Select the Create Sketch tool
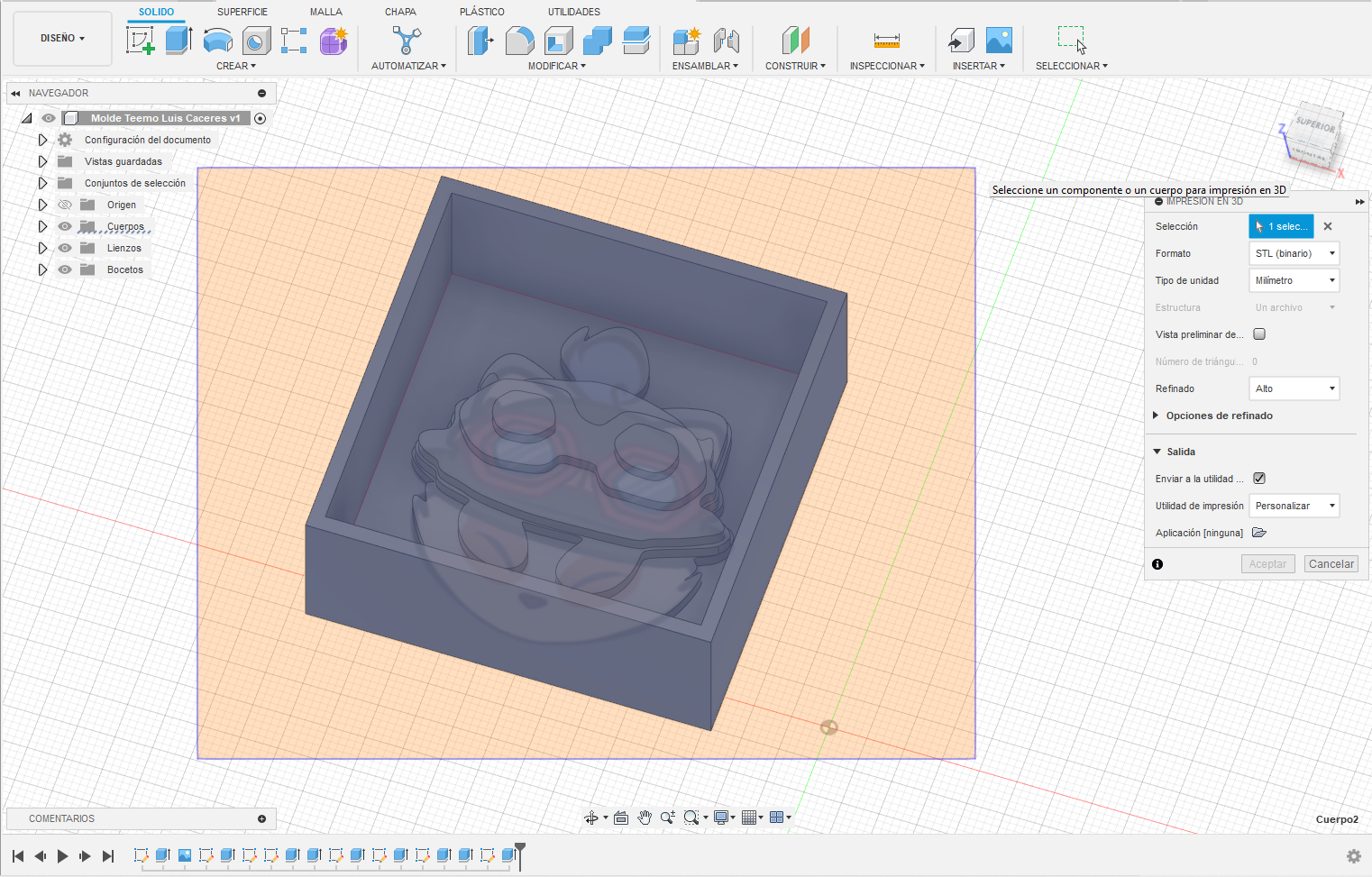1372x877 pixels. (140, 41)
